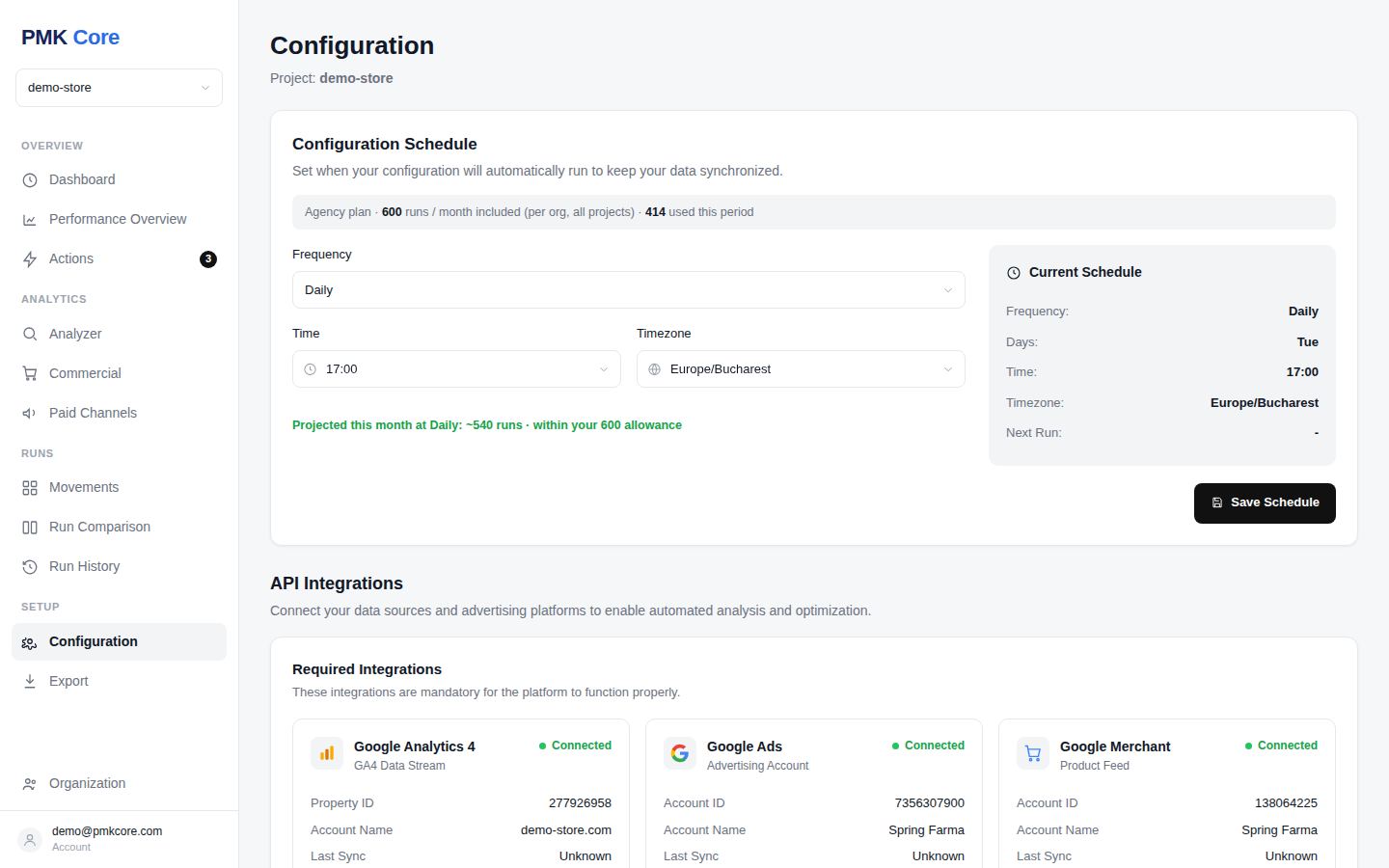Click the Save Schedule button
This screenshot has width=1389, height=868.
(x=1265, y=503)
